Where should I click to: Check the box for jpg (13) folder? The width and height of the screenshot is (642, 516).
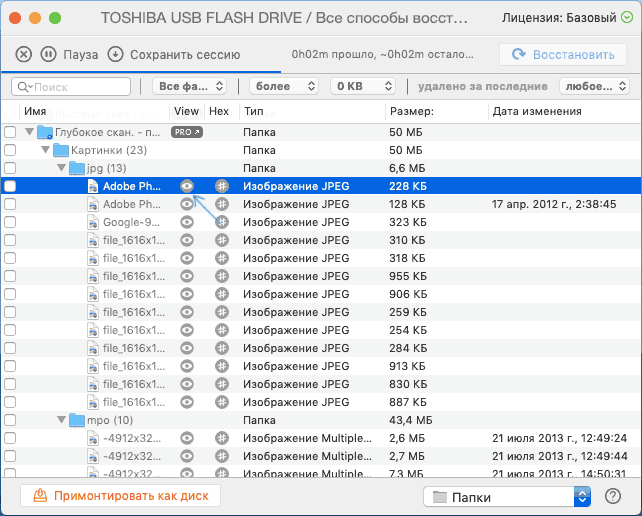click(x=10, y=168)
